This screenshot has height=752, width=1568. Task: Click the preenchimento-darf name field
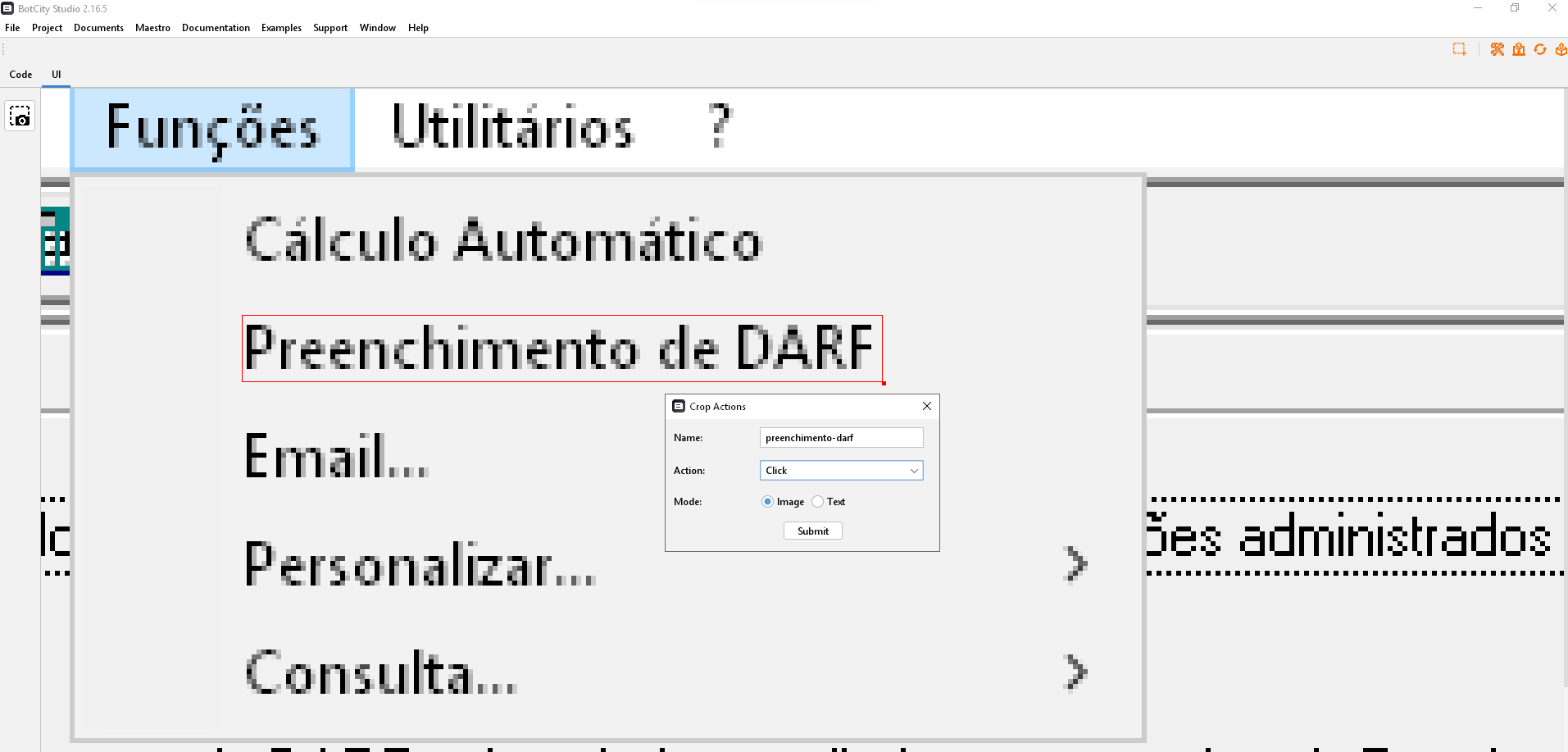coord(841,437)
